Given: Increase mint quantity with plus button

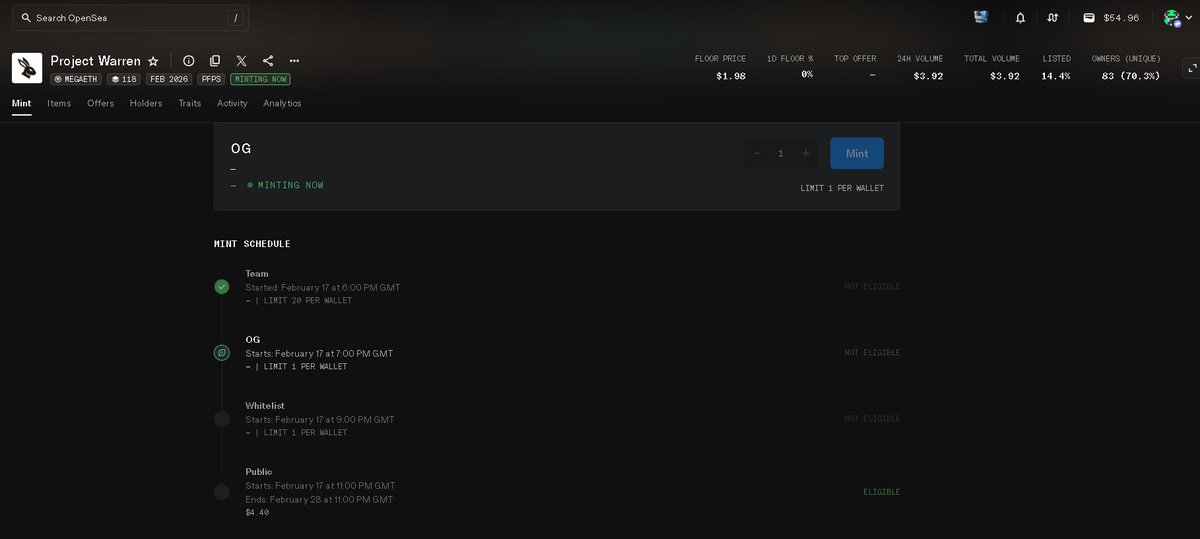Looking at the screenshot, I should coord(806,153).
